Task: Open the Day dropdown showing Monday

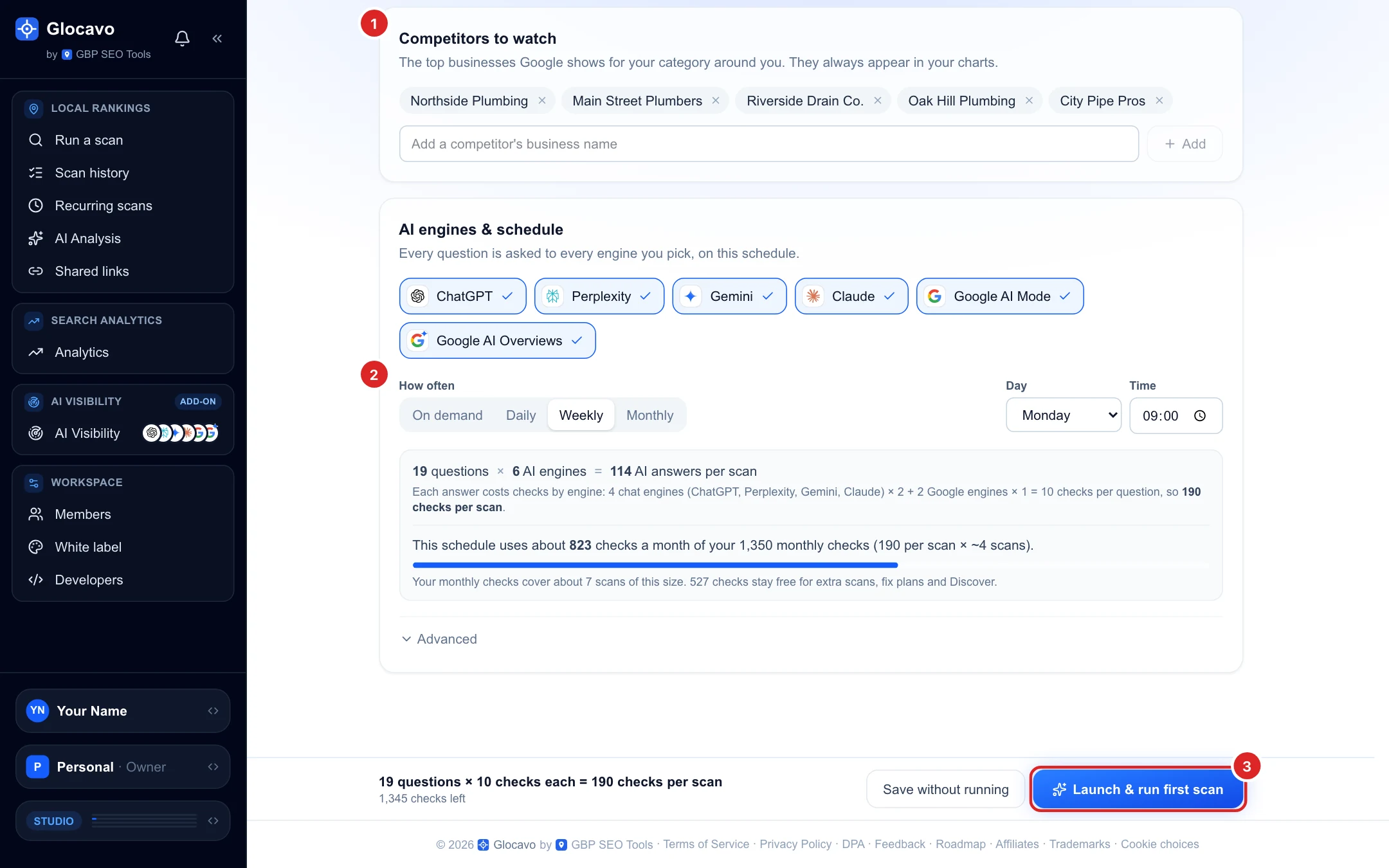Action: coord(1064,415)
